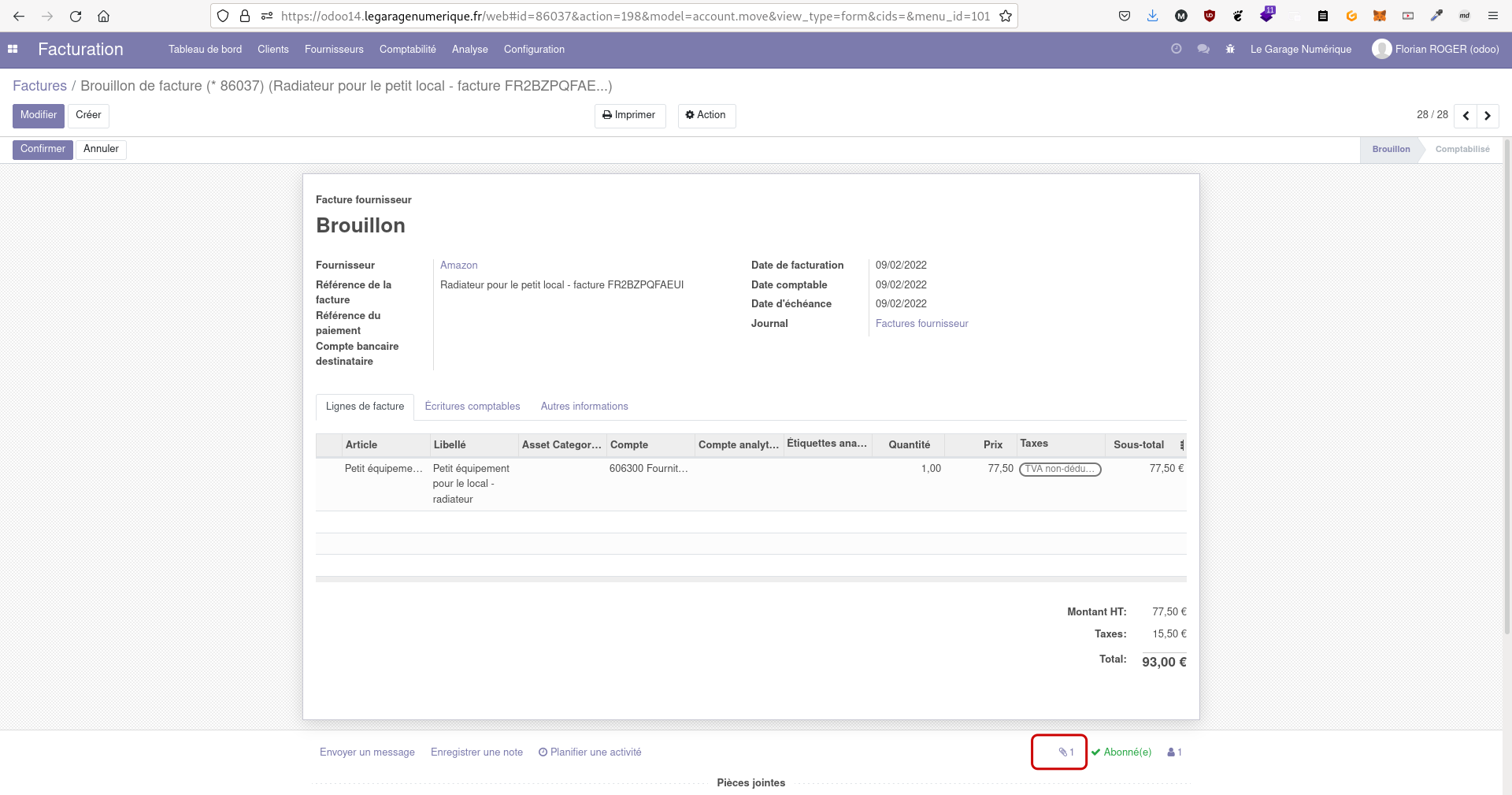
Task: Open the browser hamburger menu
Action: pos(1493,16)
